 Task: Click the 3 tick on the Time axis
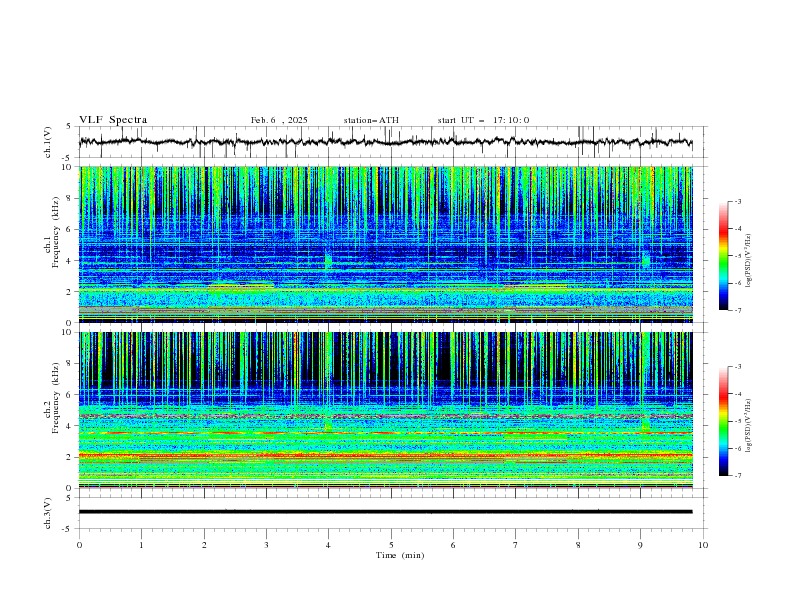pyautogui.click(x=266, y=545)
